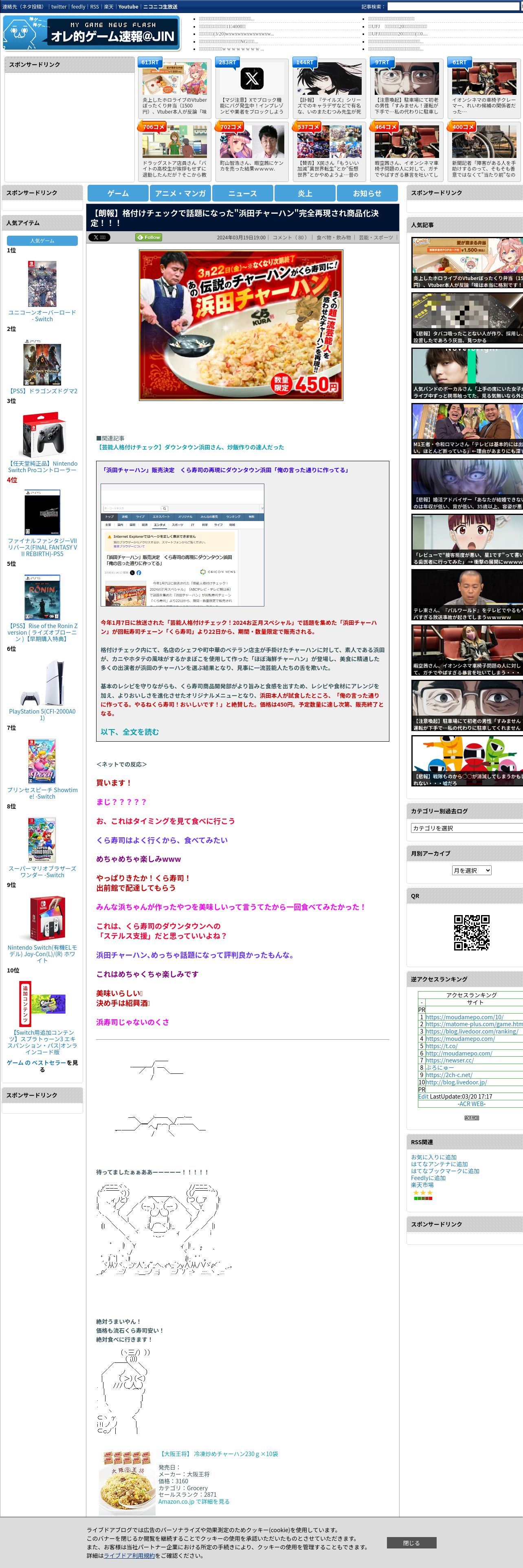Screen dimensions: 523x1568
Task: Open Unicorn Overlord Switch product image
Action: tap(42, 284)
